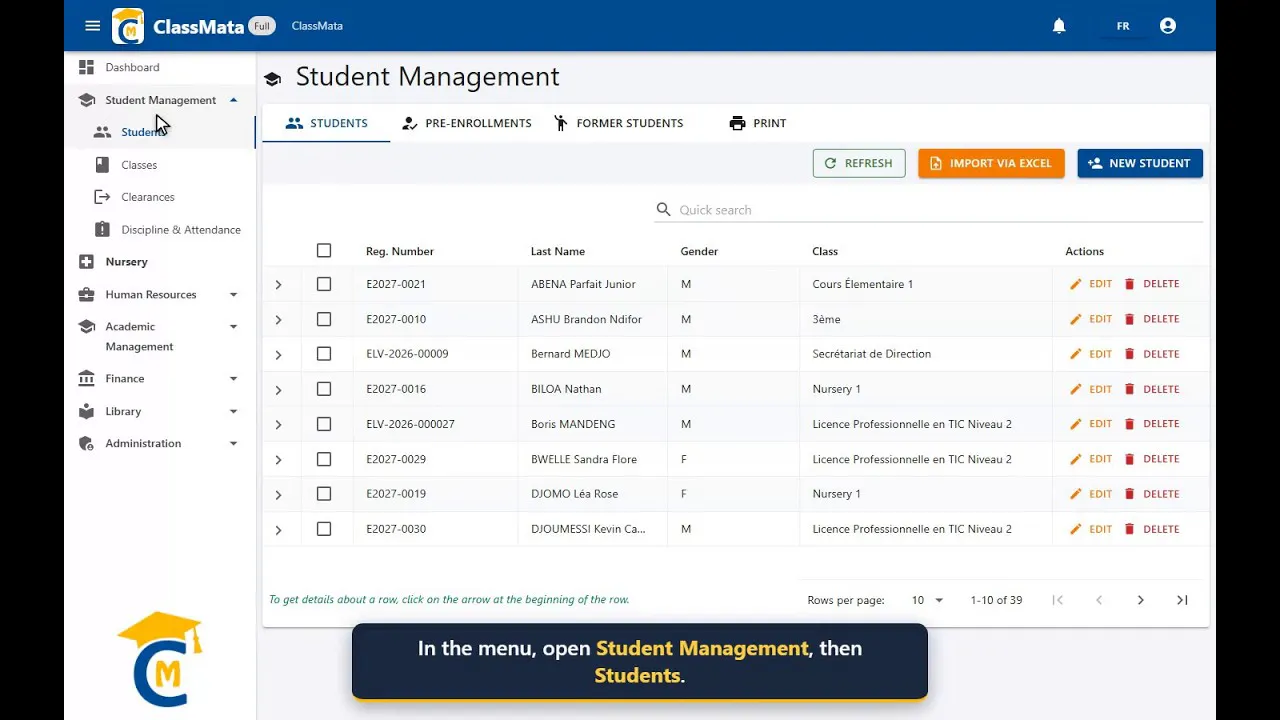
Task: Check the box for E2027-0010 row
Action: [324, 319]
